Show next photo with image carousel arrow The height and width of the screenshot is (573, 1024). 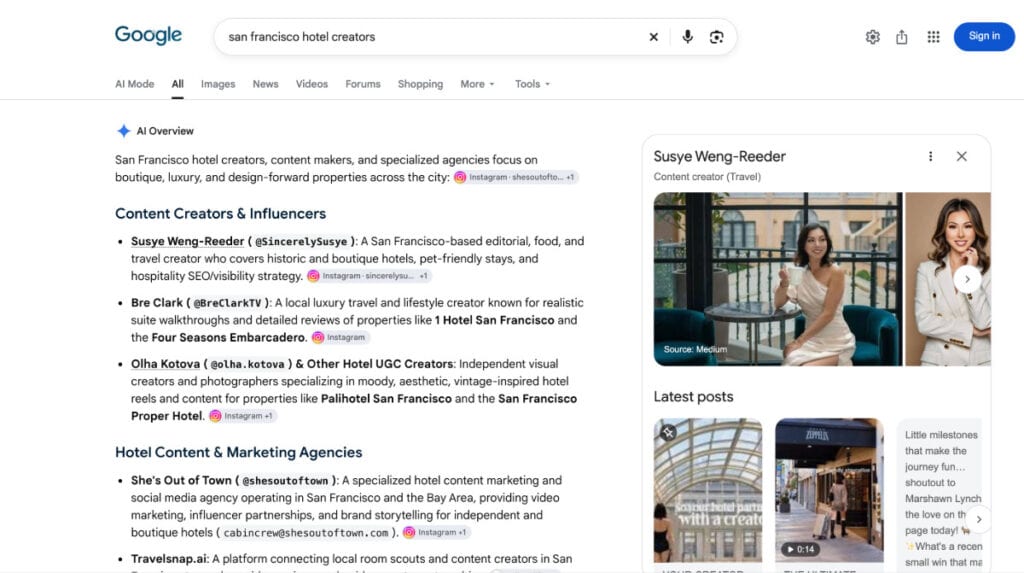click(967, 279)
